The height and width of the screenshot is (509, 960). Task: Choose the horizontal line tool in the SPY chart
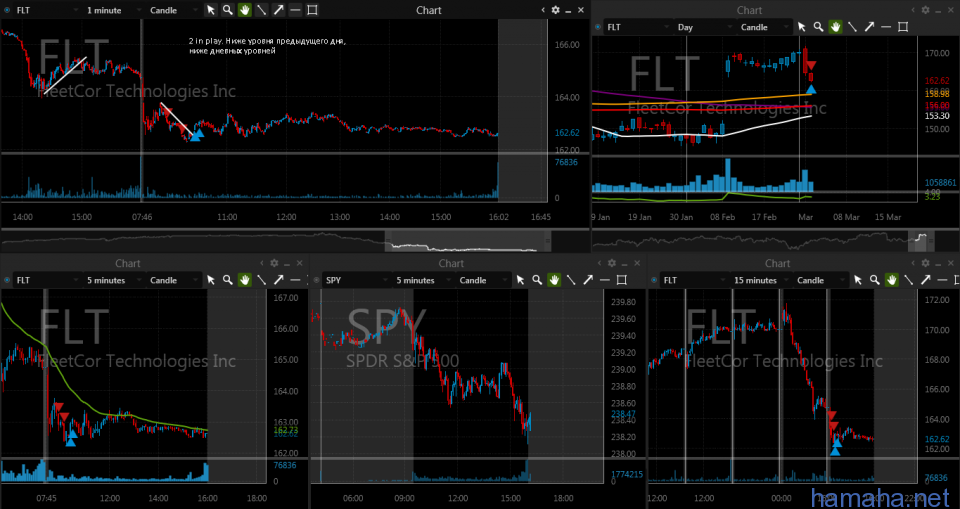tap(605, 280)
